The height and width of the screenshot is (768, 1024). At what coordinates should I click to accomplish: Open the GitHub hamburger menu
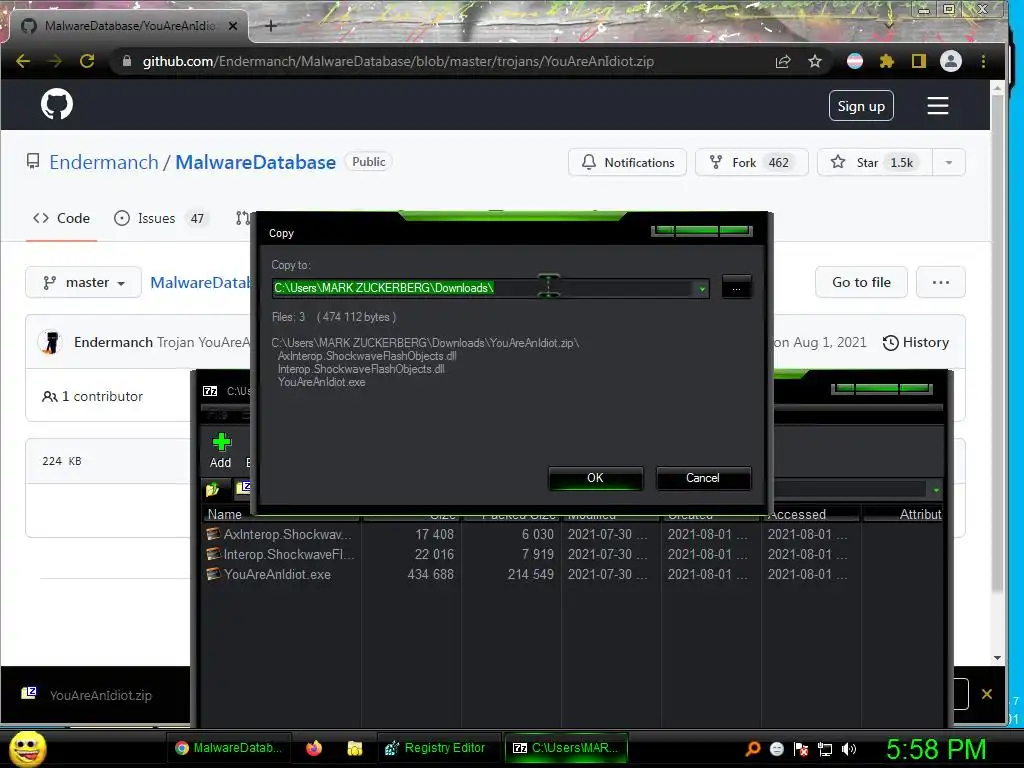[938, 106]
